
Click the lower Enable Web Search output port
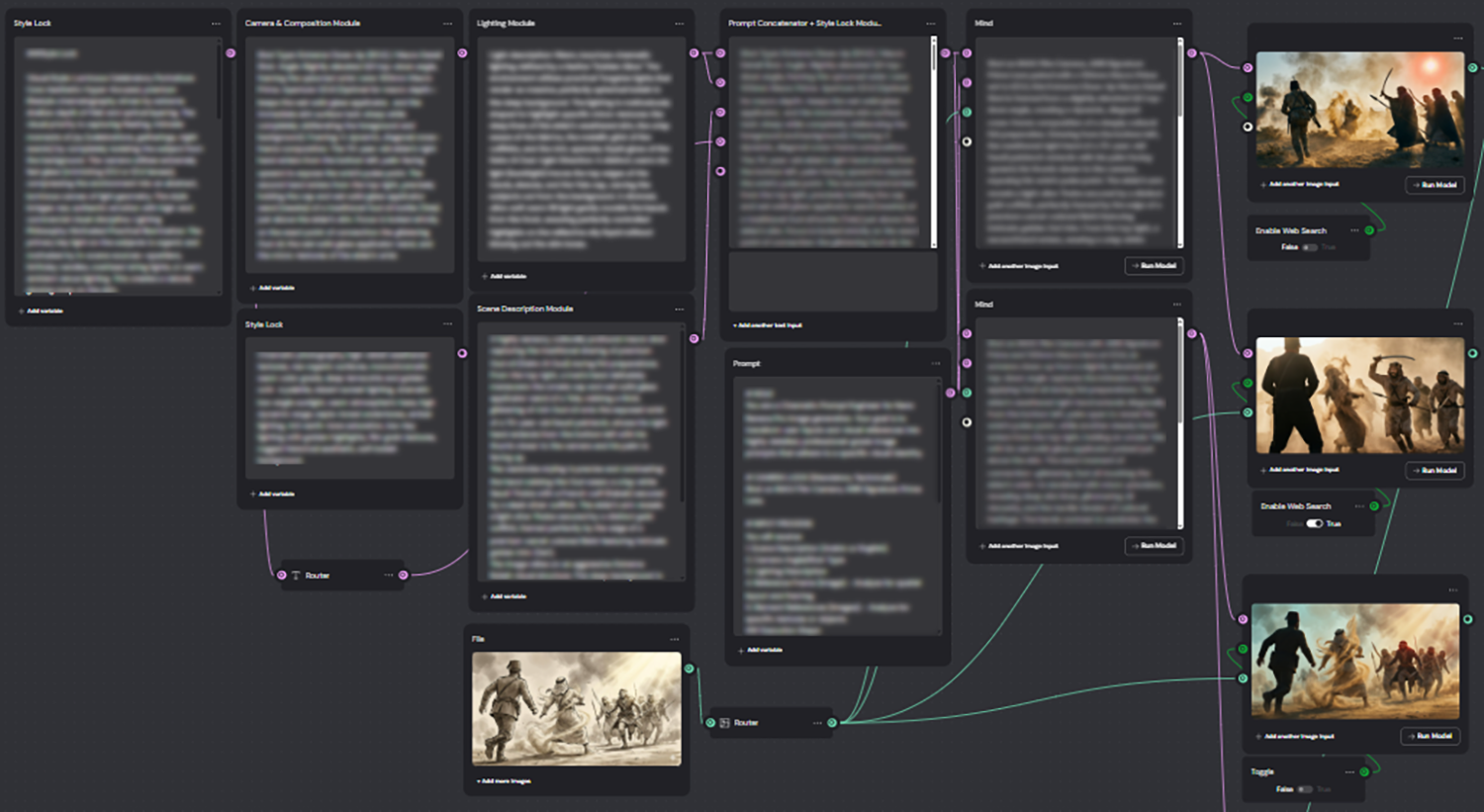point(1373,505)
